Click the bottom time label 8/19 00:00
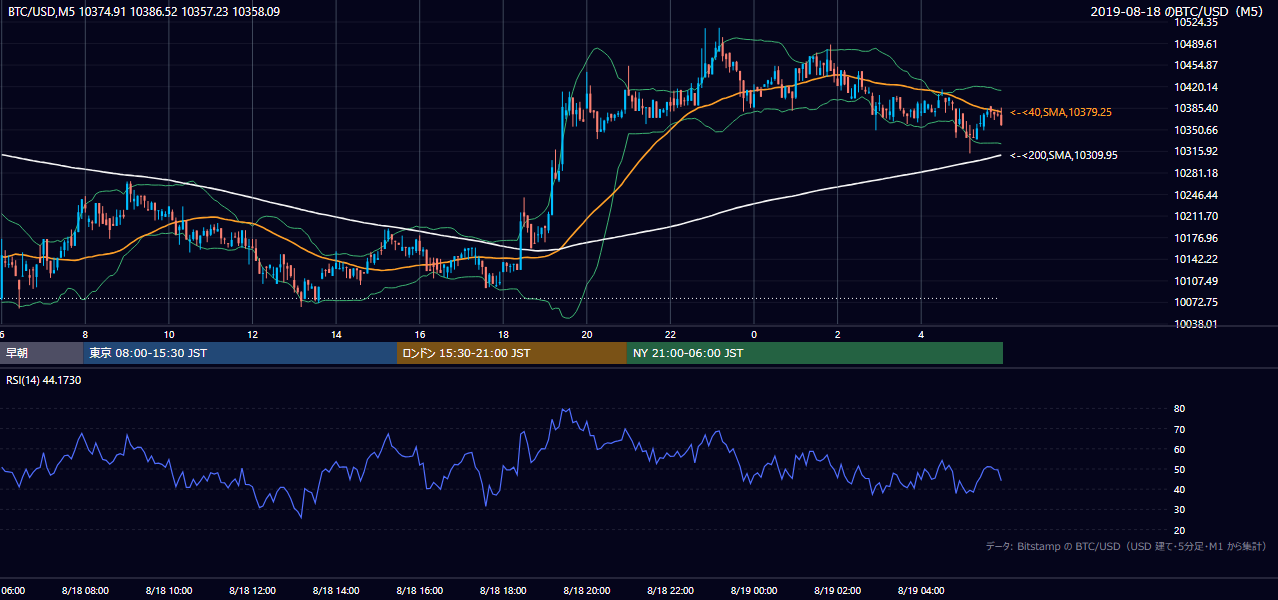The image size is (1278, 600). 752,591
